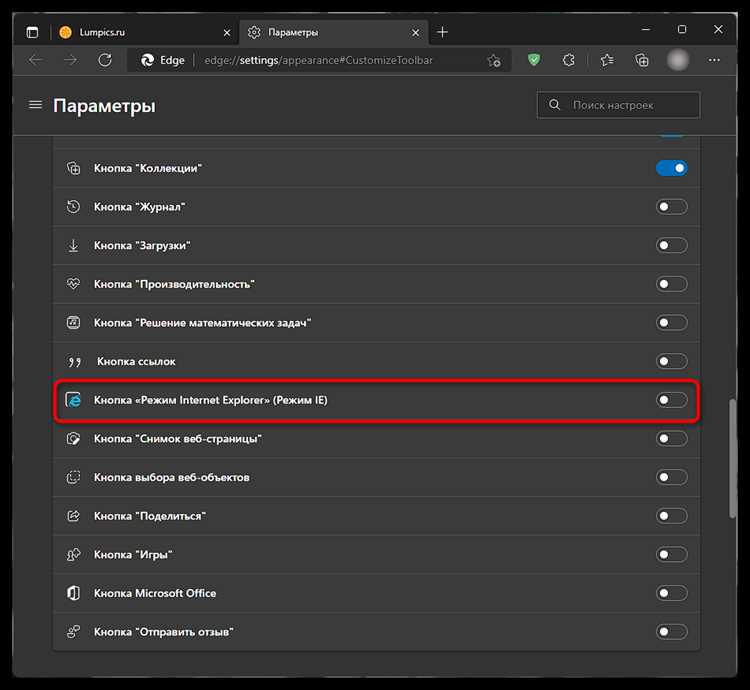Viewport: 750px width, 690px height.
Task: Click the Кнопка "Загрузки" label text
Action: click(142, 246)
